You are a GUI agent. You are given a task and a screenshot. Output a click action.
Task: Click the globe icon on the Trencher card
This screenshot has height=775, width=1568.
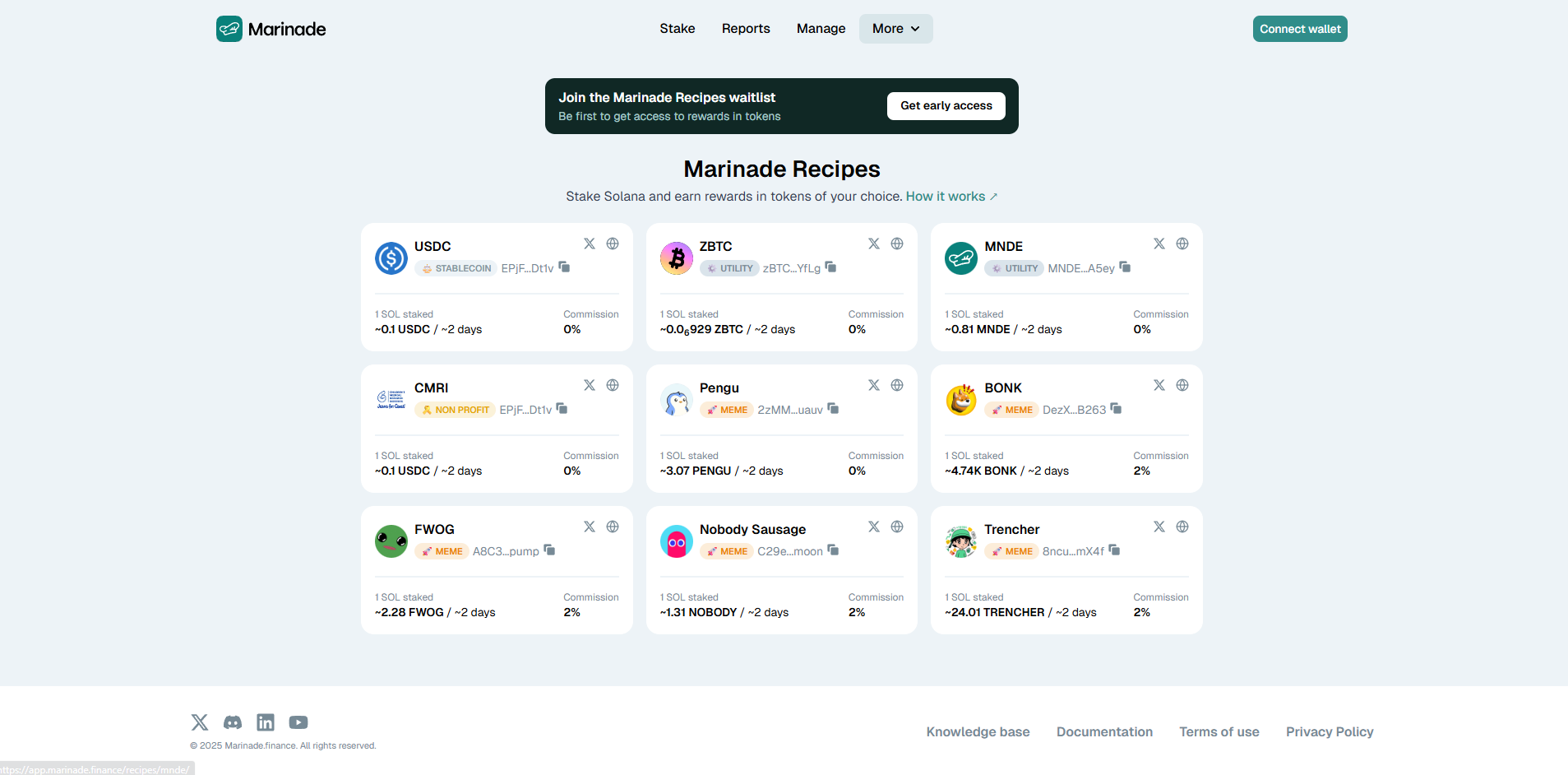(1182, 527)
